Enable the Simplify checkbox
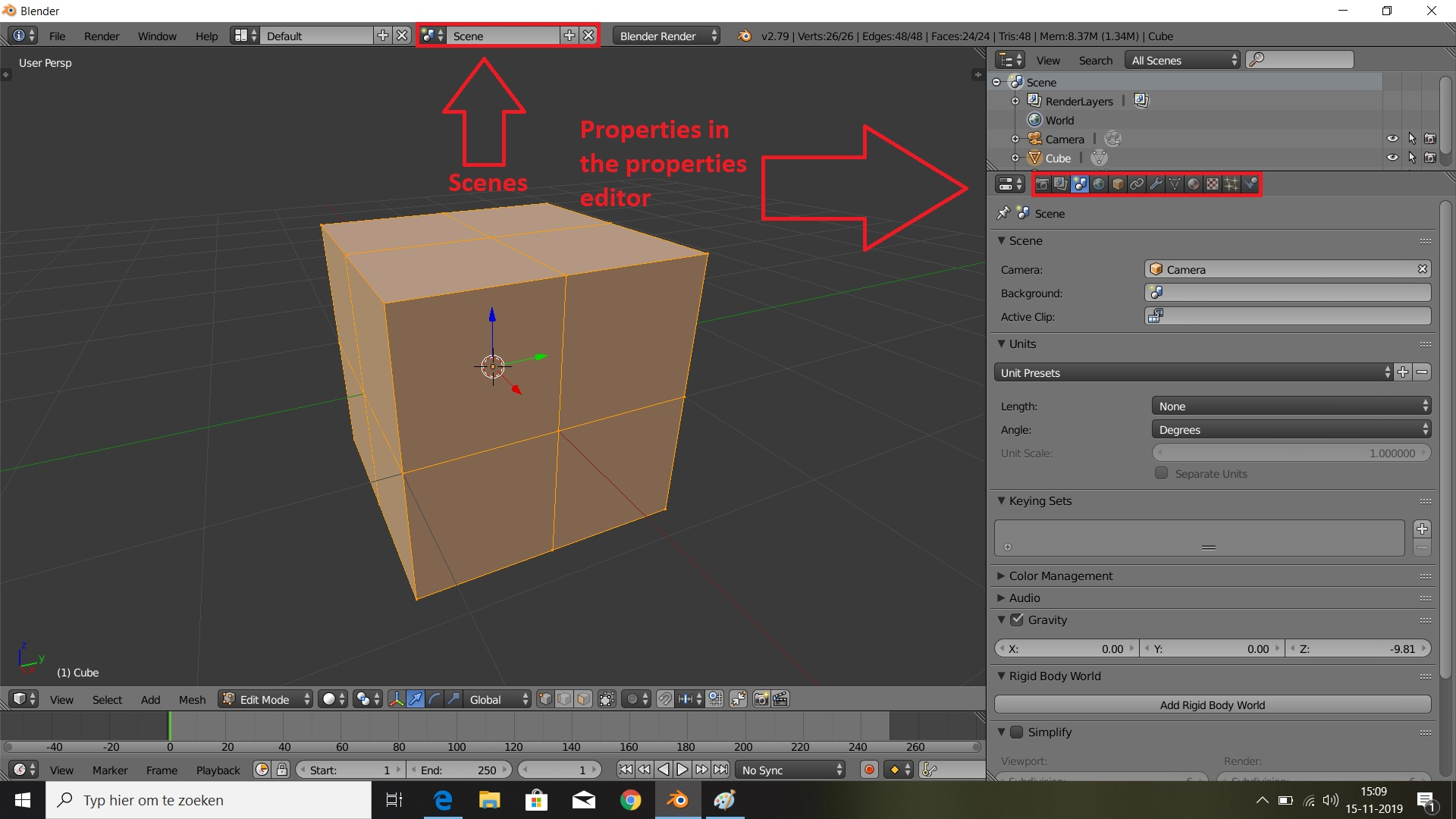Viewport: 1456px width, 819px height. coord(1017,732)
